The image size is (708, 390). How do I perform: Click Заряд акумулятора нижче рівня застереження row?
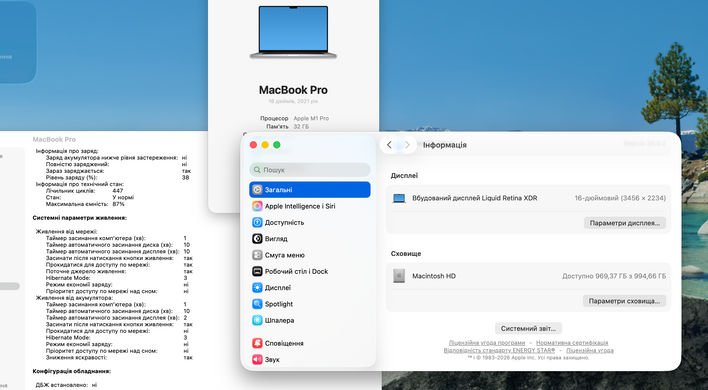tap(116, 158)
